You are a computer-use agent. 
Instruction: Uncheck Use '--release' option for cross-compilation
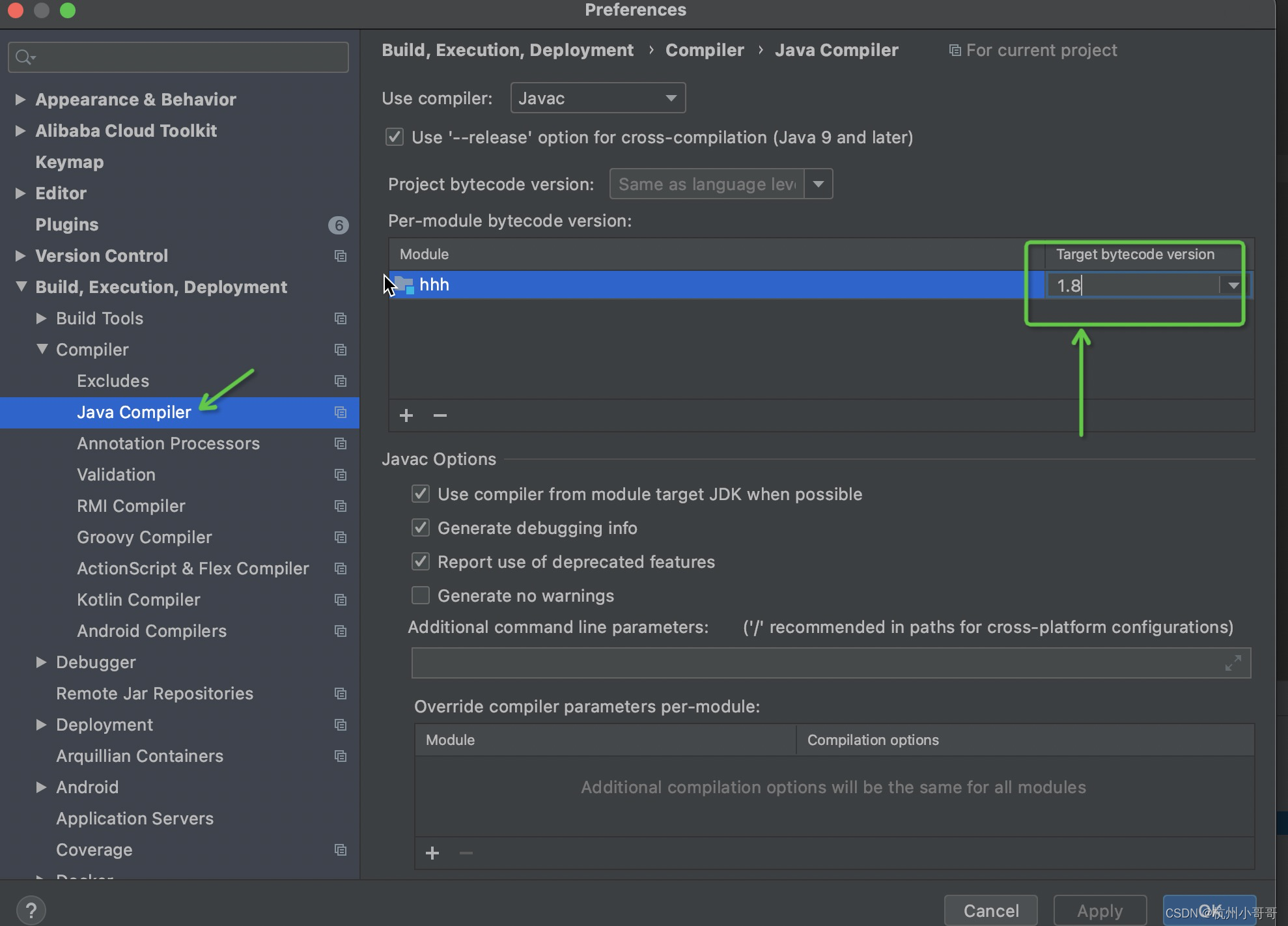[x=395, y=137]
